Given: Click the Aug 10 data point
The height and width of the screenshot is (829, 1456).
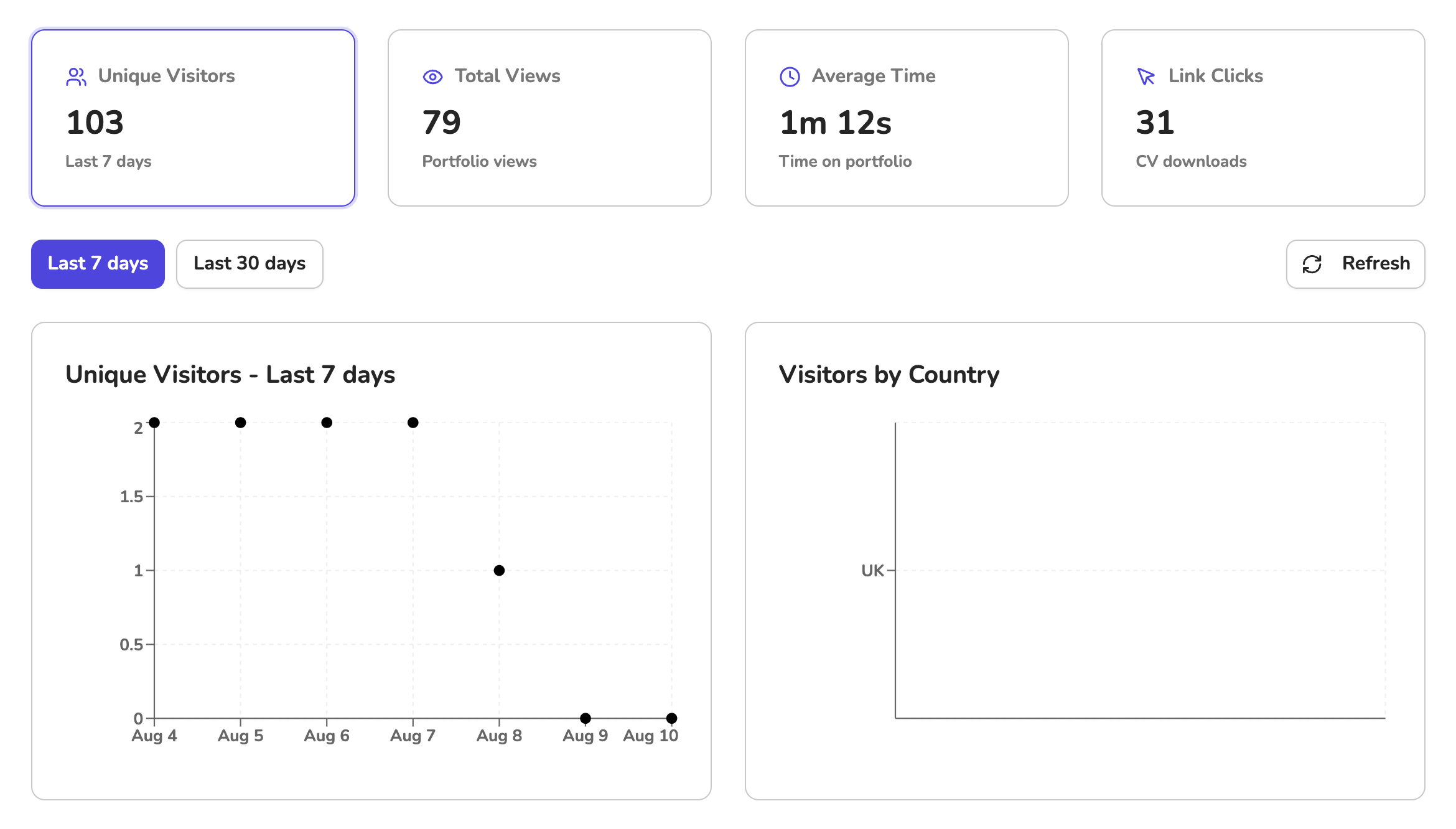Looking at the screenshot, I should [x=671, y=718].
